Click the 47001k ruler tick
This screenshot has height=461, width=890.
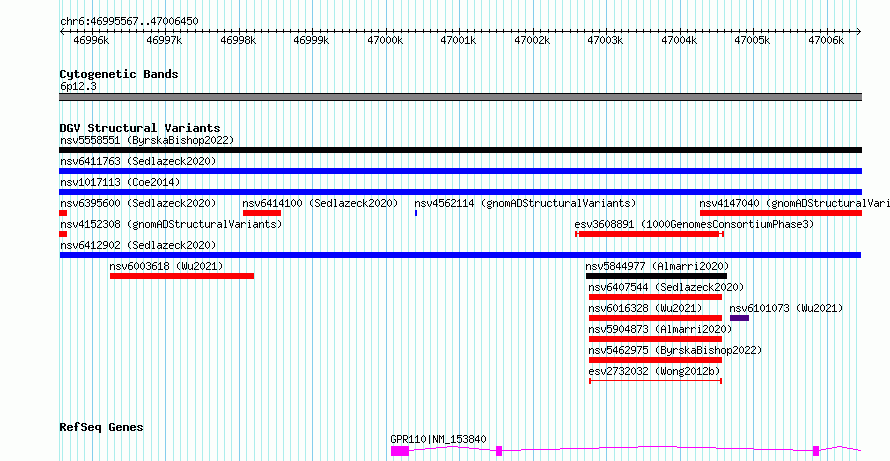click(x=459, y=40)
